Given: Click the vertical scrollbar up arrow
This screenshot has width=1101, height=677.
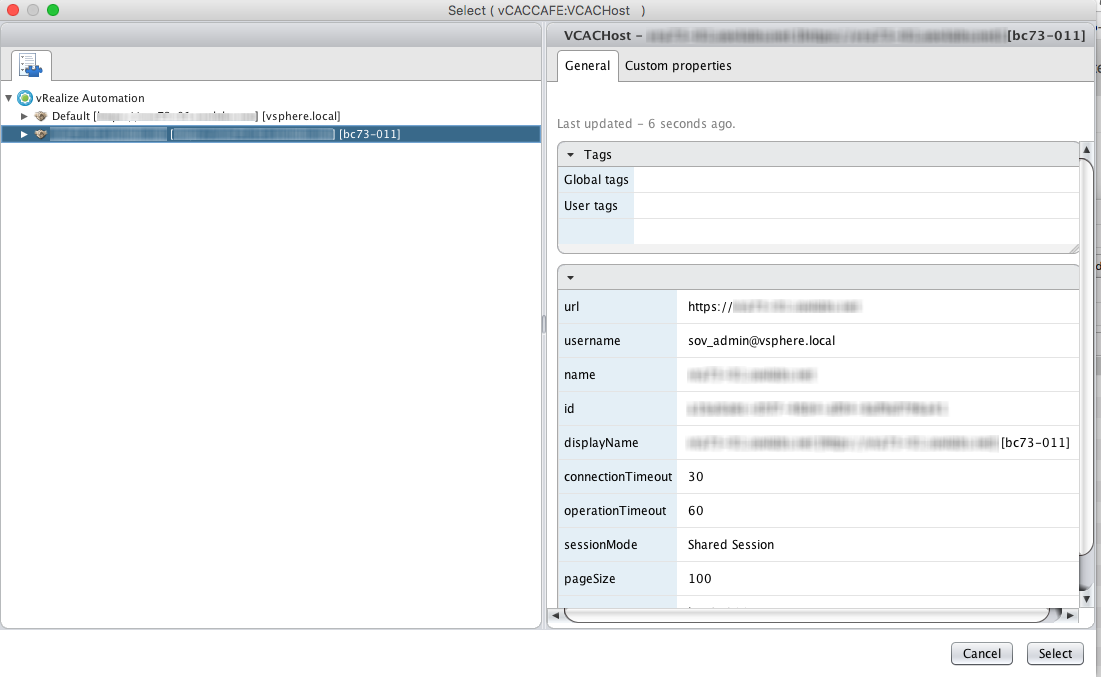Looking at the screenshot, I should pos(1086,150).
